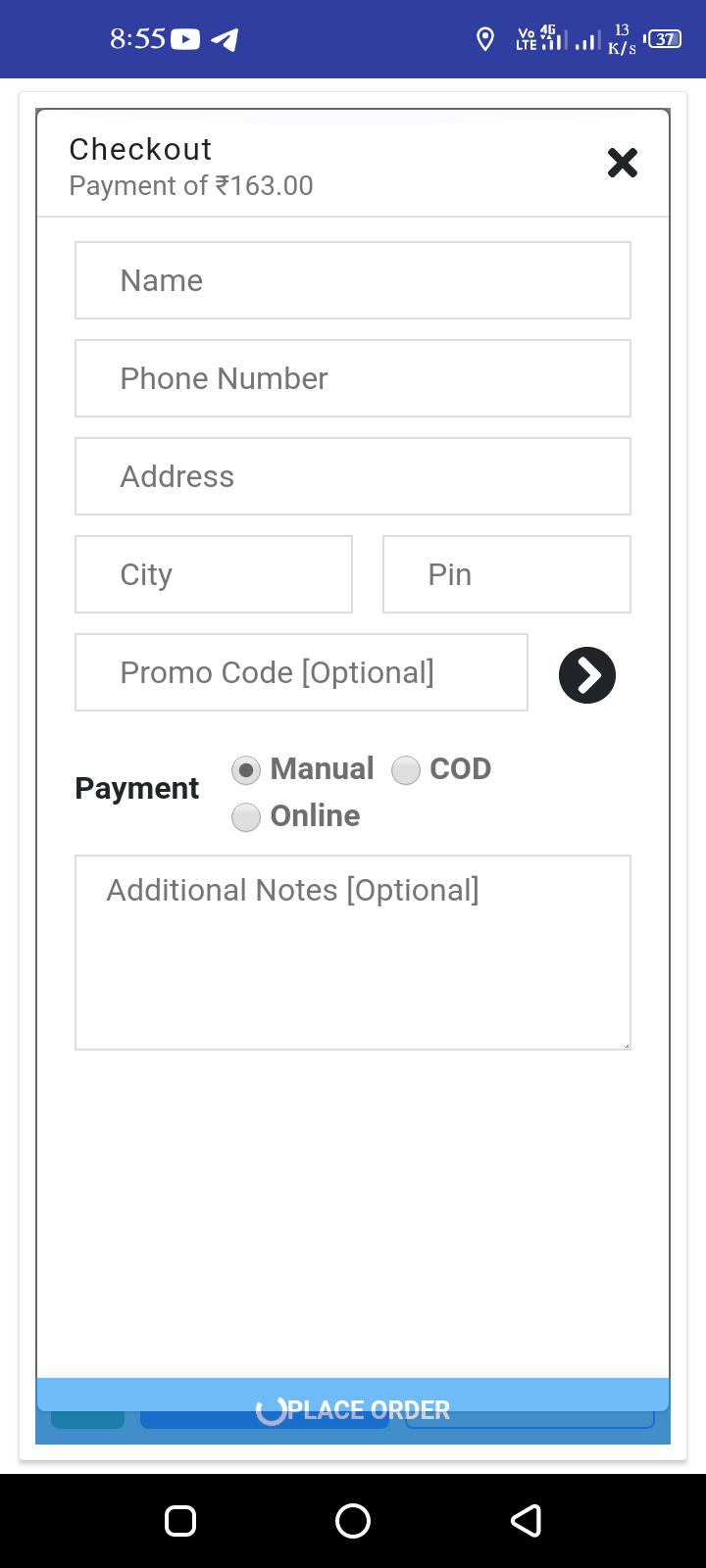
Task: Focus the Pin code field
Action: pyautogui.click(x=506, y=574)
